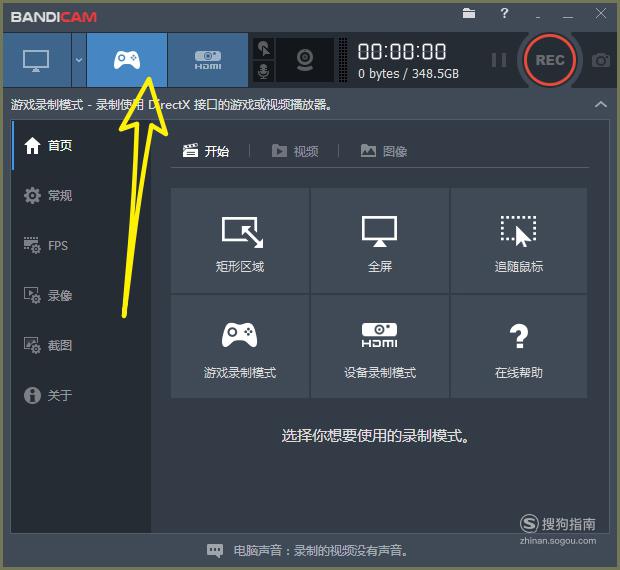Switch to HDMI device recording mode in top toolbar
This screenshot has height=570, width=620.
pyautogui.click(x=208, y=60)
